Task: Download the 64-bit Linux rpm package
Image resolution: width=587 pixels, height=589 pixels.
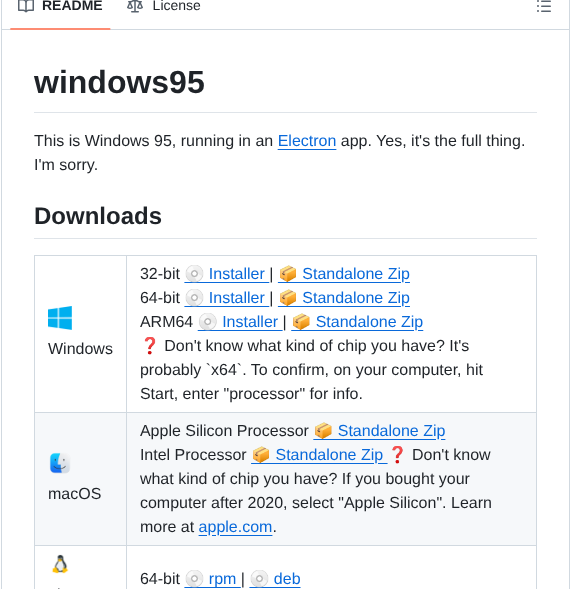Action: 214,579
